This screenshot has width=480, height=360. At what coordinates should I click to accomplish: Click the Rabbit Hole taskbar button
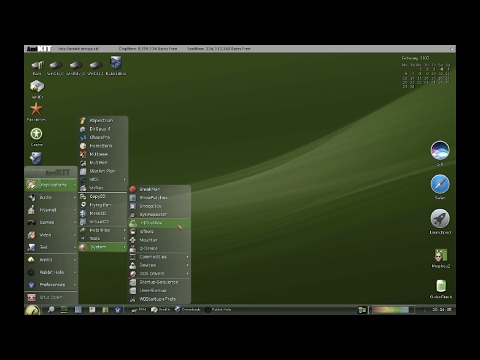pos(218,310)
